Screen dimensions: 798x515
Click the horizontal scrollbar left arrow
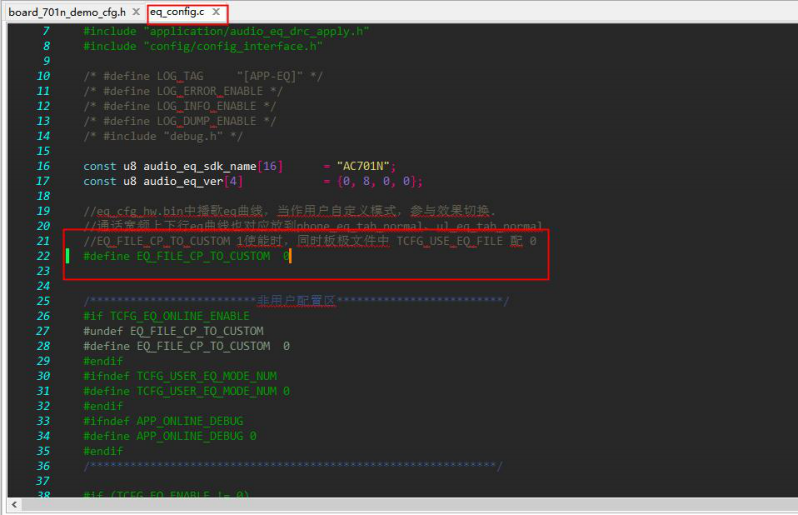[14, 505]
